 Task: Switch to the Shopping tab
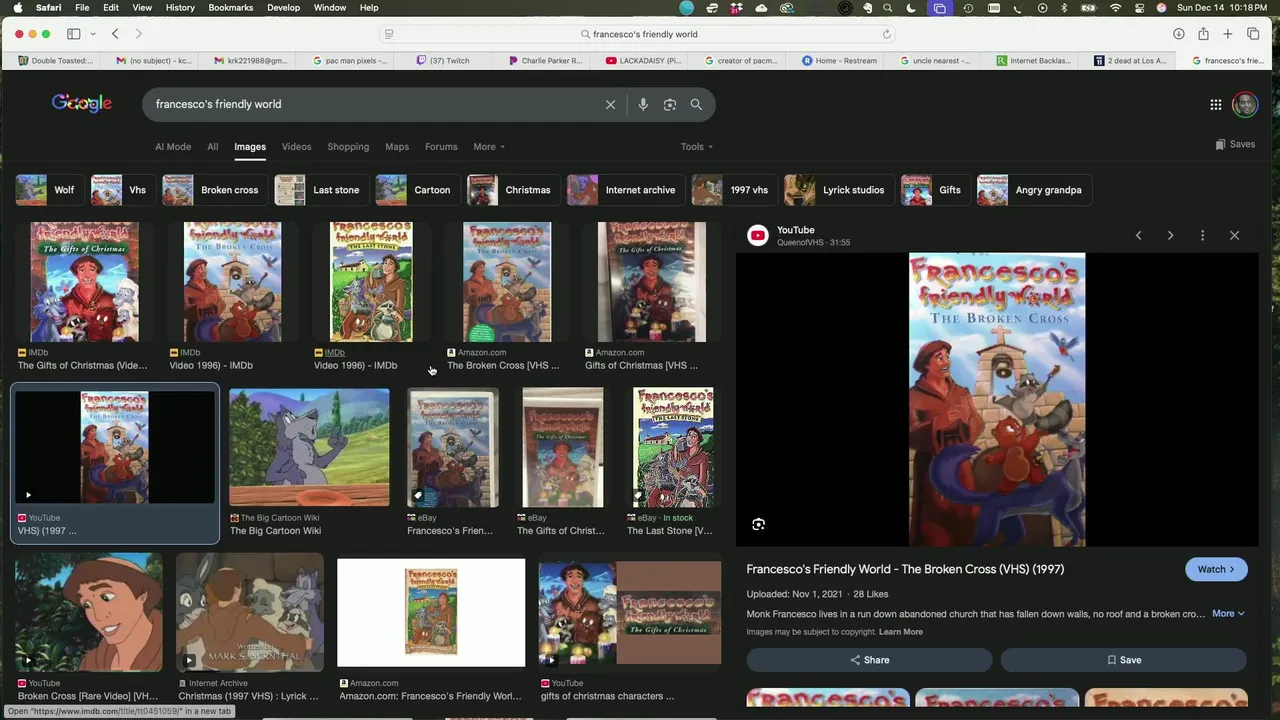[x=348, y=147]
